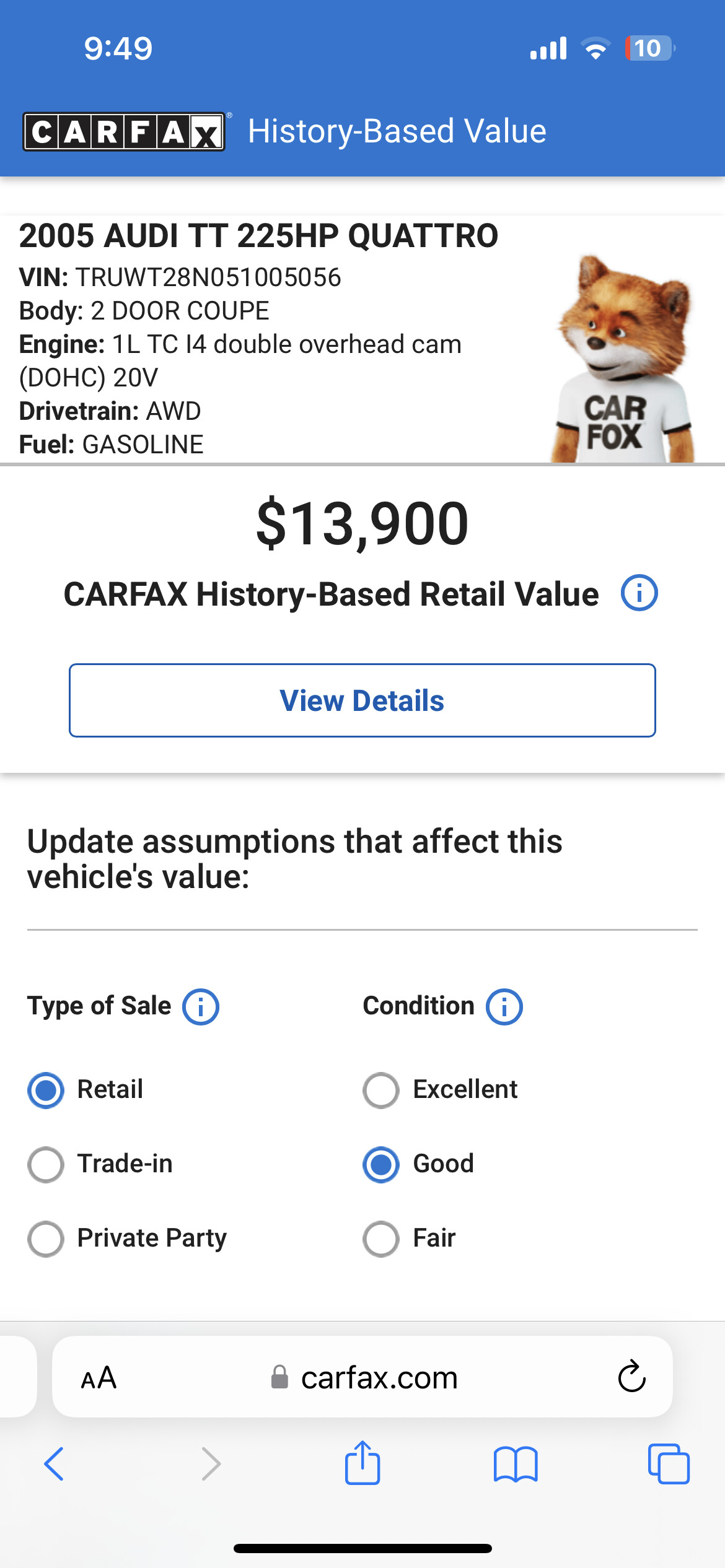The image size is (725, 1568).
Task: Open the Safari share sheet
Action: (x=362, y=1463)
